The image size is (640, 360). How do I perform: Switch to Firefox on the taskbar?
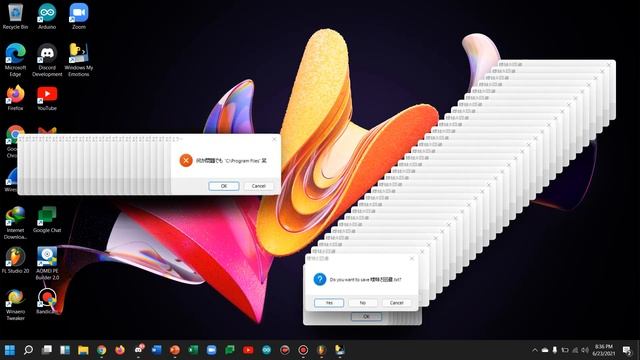(x=120, y=350)
